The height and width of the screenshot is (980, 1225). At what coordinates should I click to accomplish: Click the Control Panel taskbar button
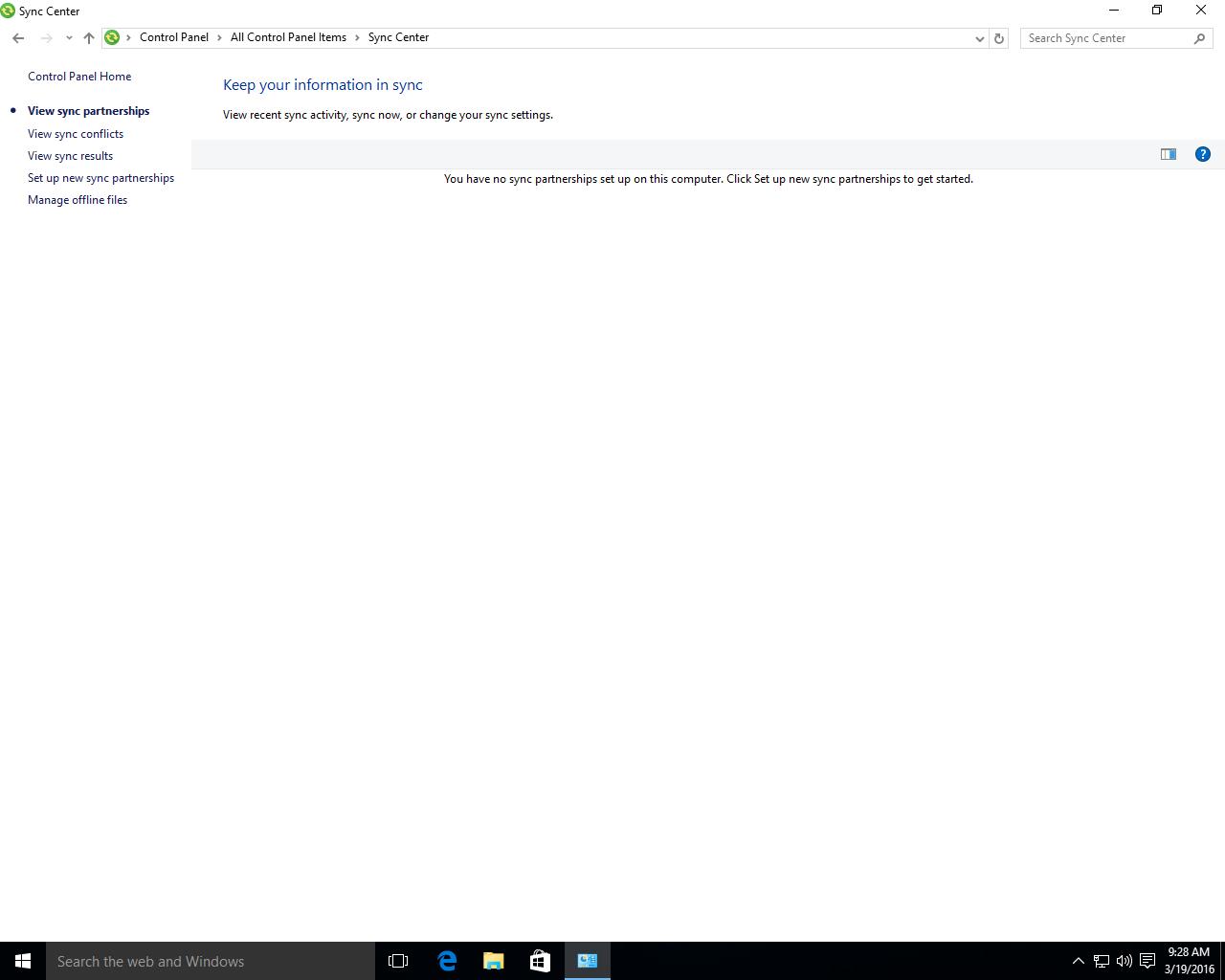coord(588,961)
